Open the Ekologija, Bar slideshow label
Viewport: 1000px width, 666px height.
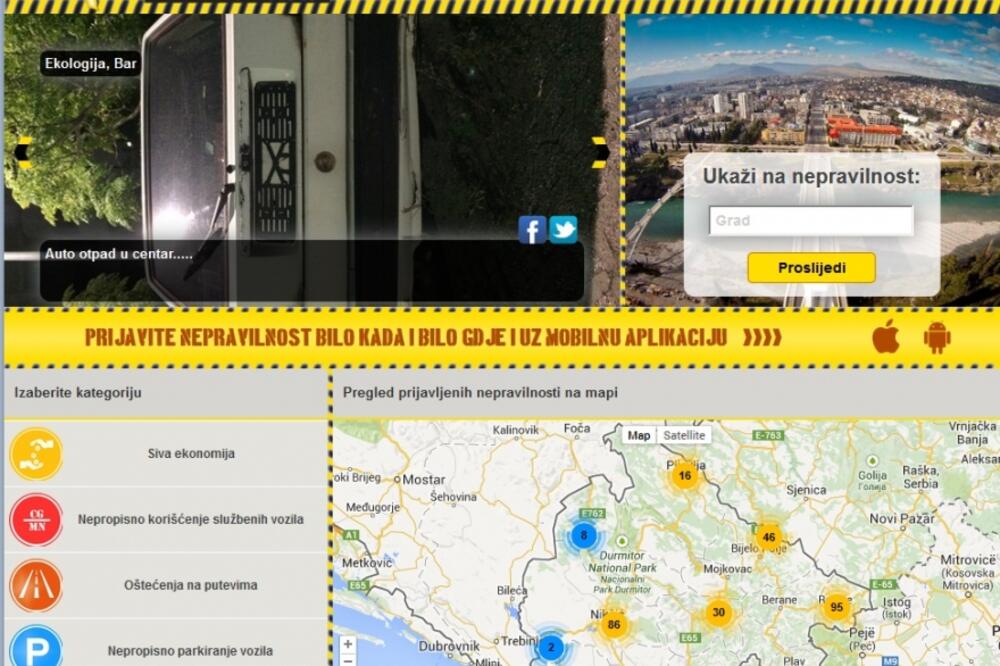[x=89, y=63]
